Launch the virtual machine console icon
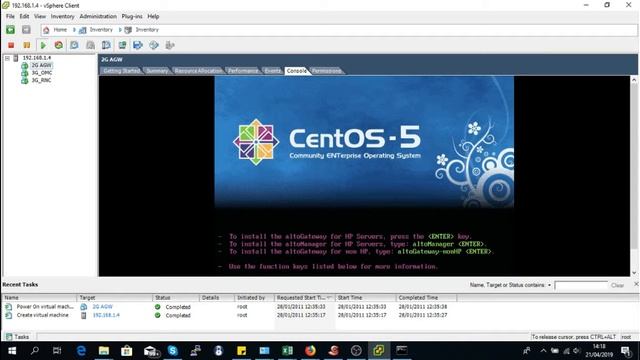This screenshot has width=640, height=360. click(122, 45)
